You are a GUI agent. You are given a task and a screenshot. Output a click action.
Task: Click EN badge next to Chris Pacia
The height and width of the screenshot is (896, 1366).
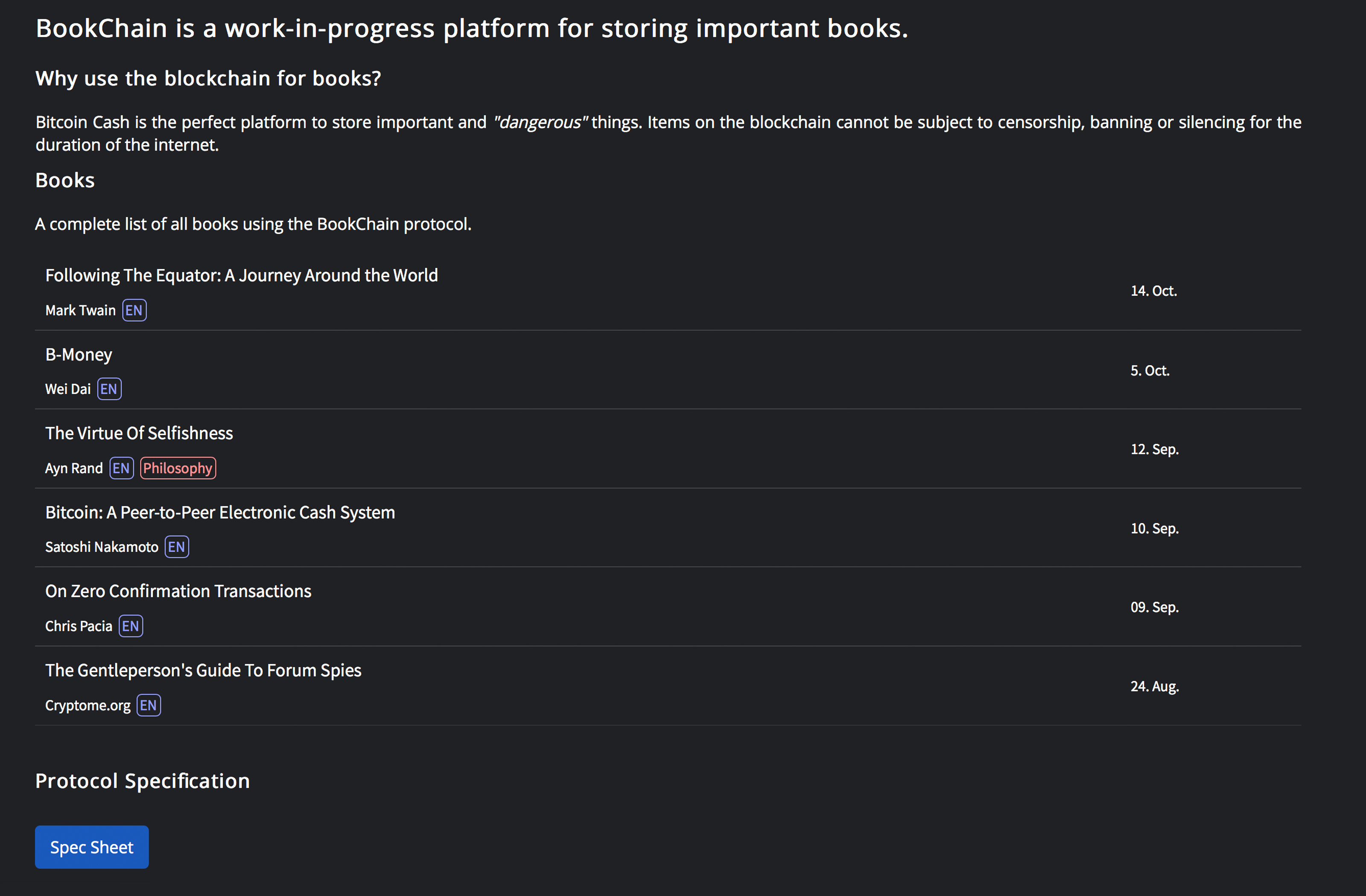pyautogui.click(x=131, y=626)
